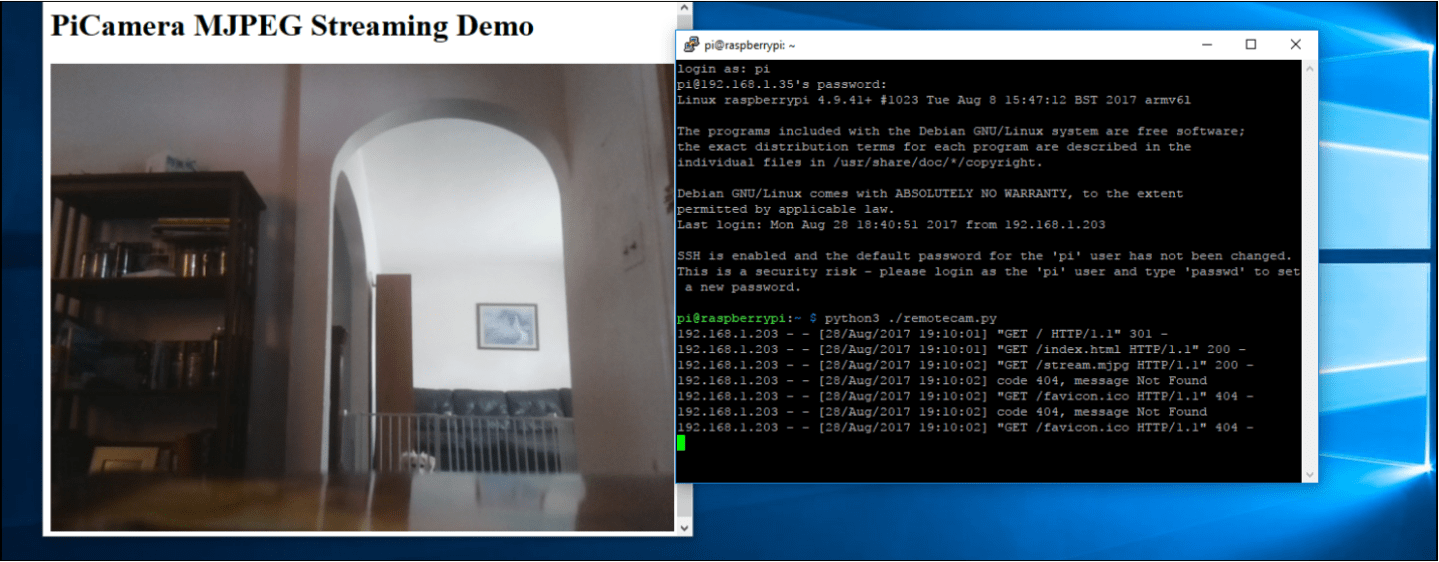Close the pi@raspberrypi terminal window
The image size is (1439, 562).
click(1295, 45)
